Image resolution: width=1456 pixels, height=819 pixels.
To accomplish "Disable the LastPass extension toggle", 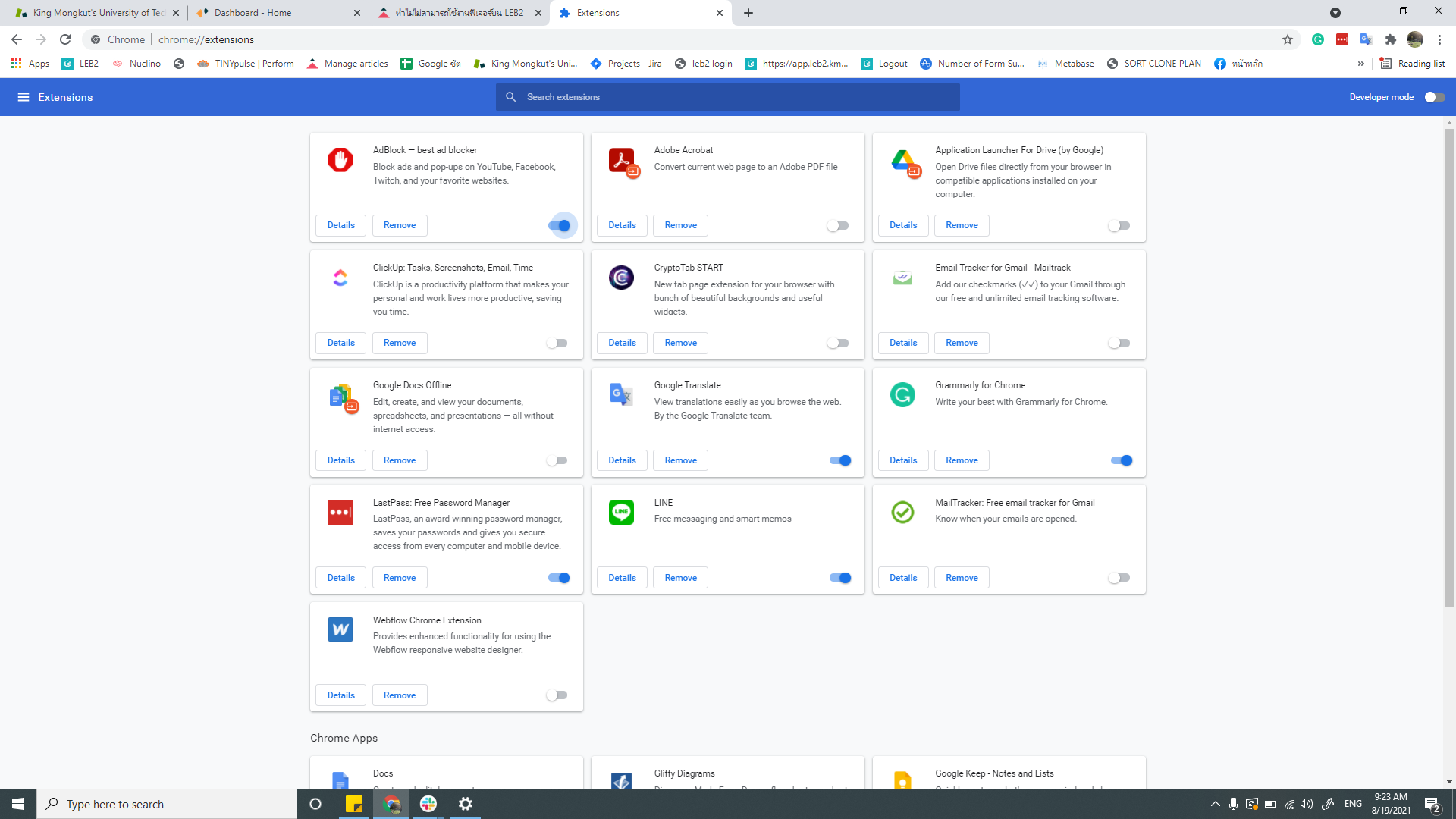I will [x=560, y=578].
